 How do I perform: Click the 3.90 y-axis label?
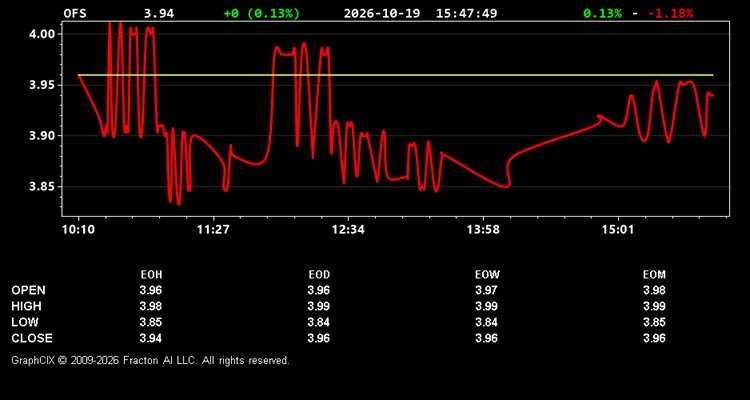(42, 136)
